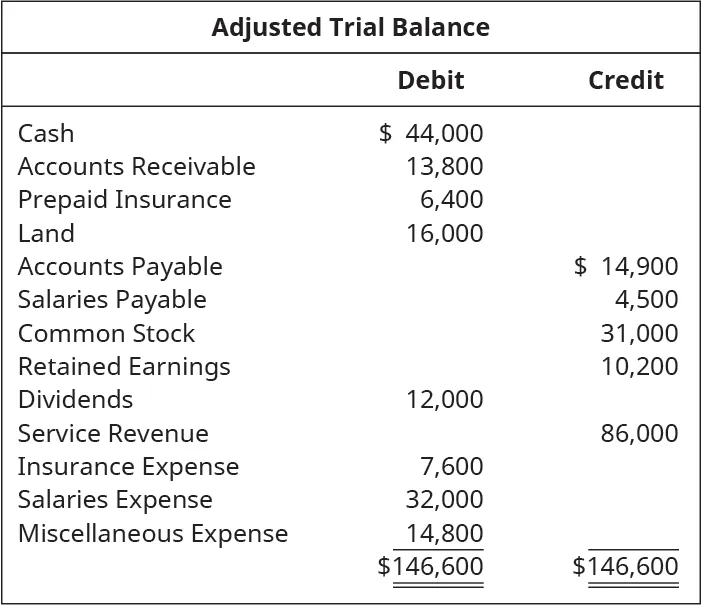This screenshot has width=701, height=605.
Task: Click the Cash account label
Action: pyautogui.click(x=46, y=134)
